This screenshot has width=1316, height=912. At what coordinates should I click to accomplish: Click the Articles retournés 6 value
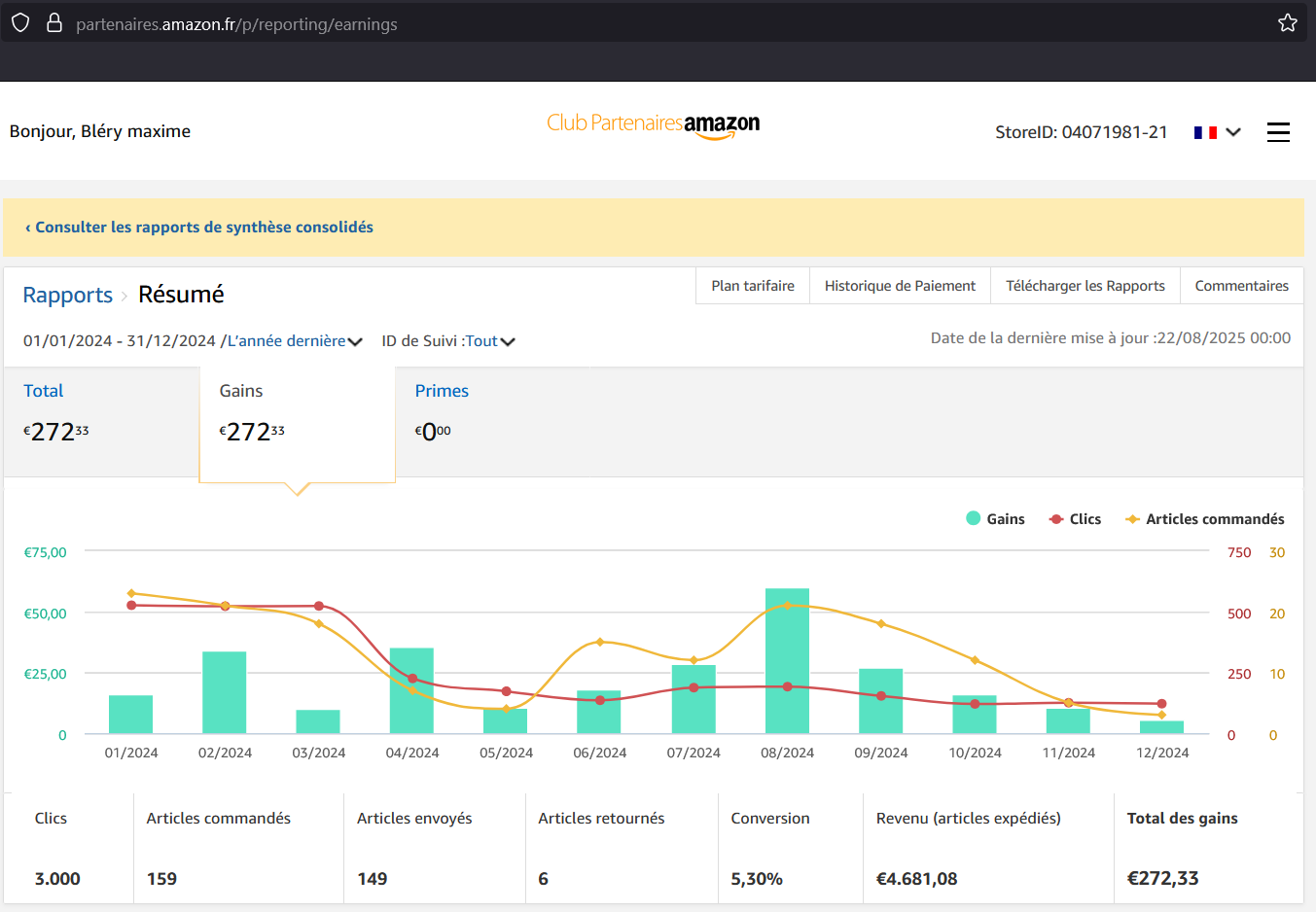(544, 879)
